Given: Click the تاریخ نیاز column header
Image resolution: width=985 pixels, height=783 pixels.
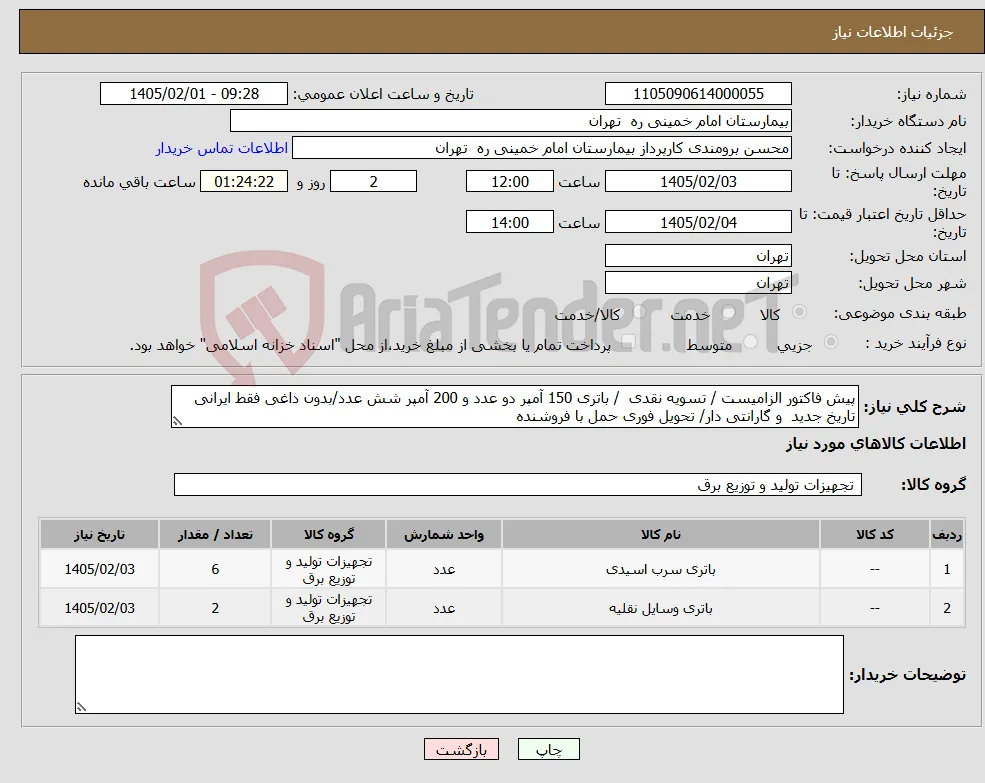Looking at the screenshot, I should [99, 534].
